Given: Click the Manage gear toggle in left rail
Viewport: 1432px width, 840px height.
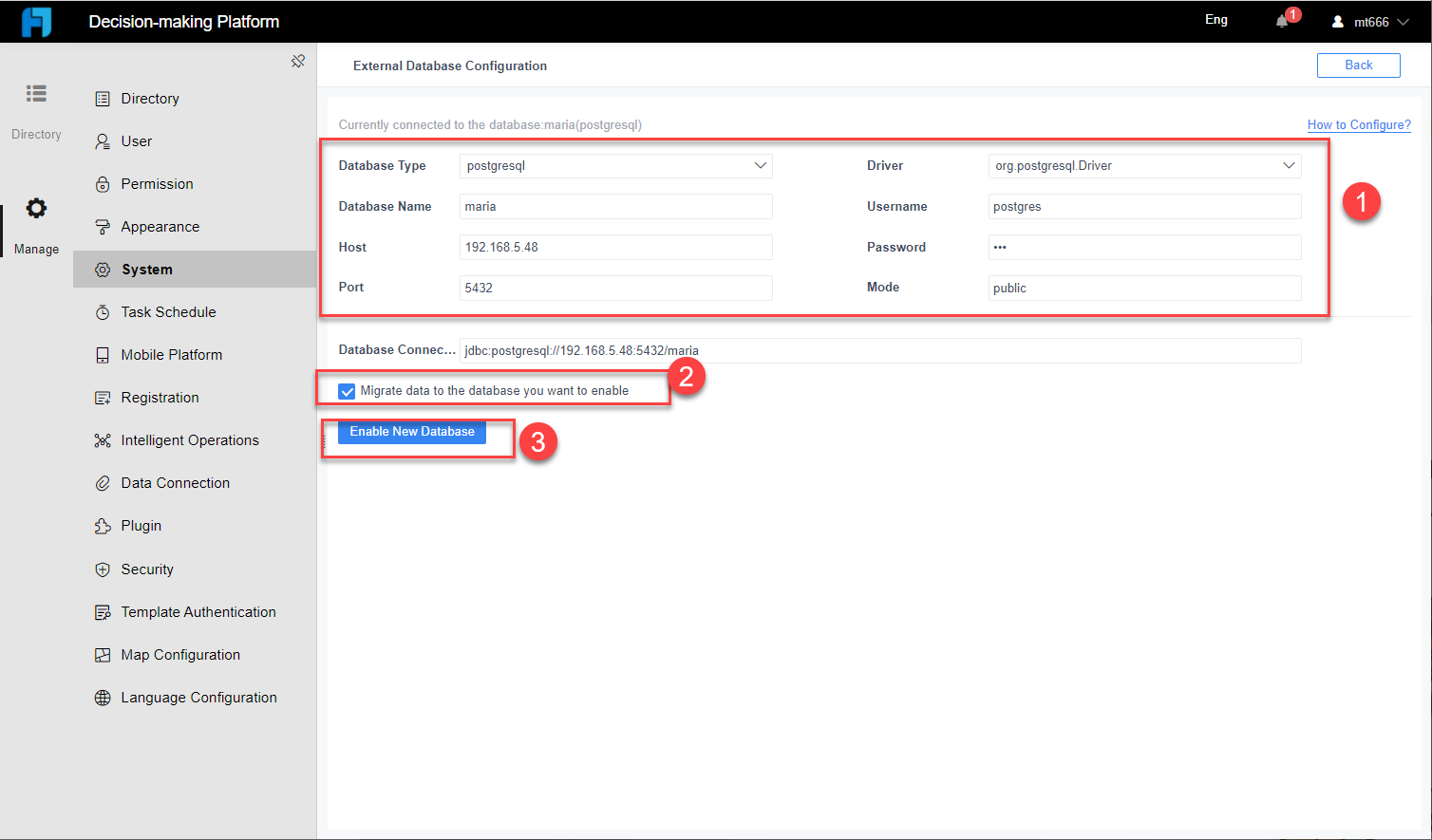Looking at the screenshot, I should 36,207.
